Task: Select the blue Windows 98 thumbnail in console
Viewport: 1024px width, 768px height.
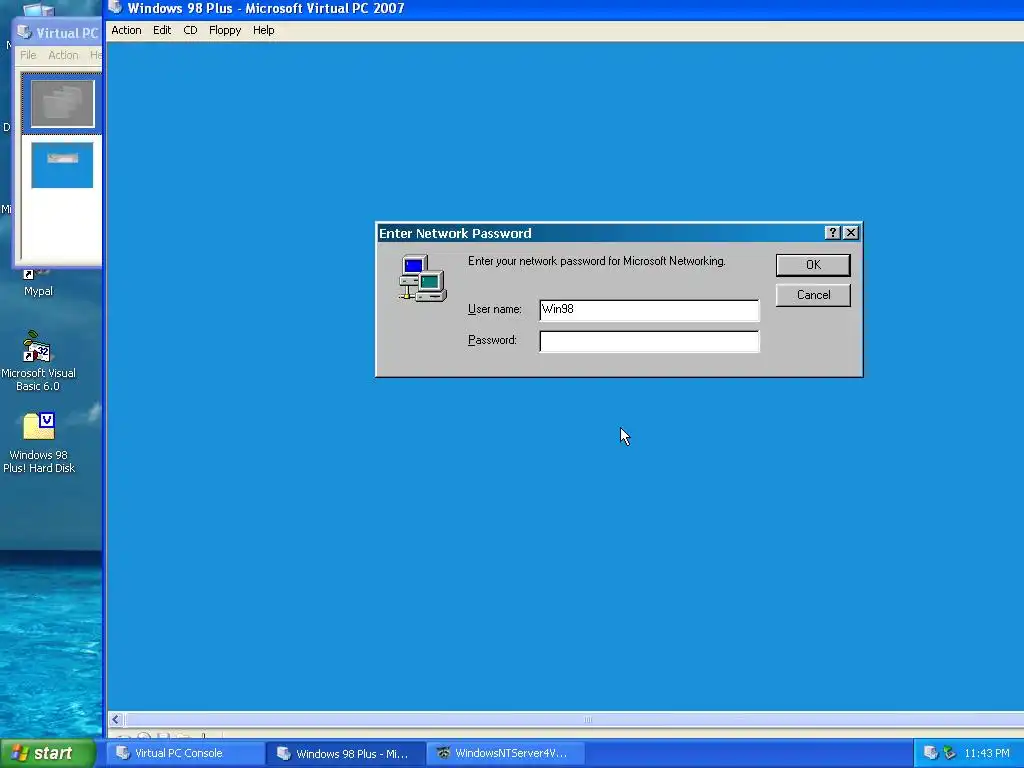Action: point(62,165)
